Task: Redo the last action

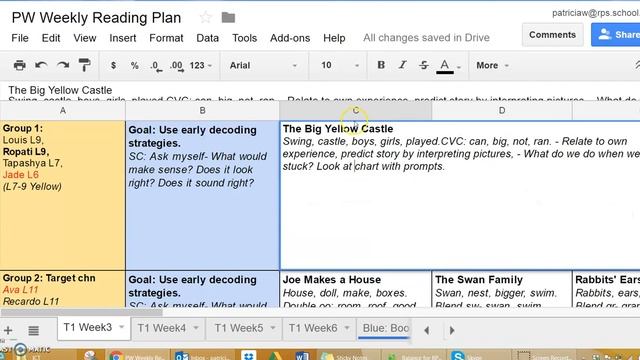Action: pos(63,65)
